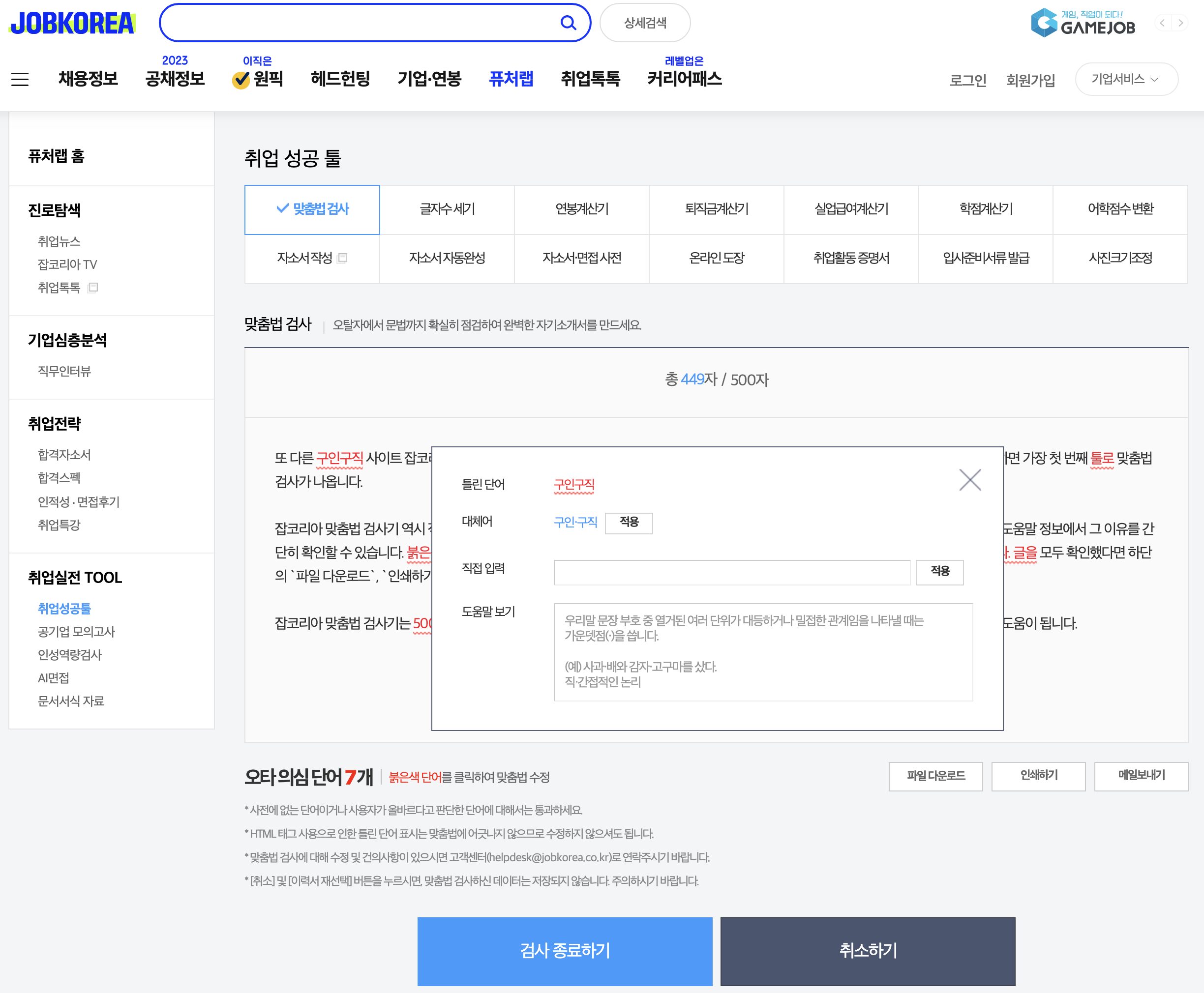Select the 자소서 자동완성 tab
1204x993 pixels.
point(447,259)
